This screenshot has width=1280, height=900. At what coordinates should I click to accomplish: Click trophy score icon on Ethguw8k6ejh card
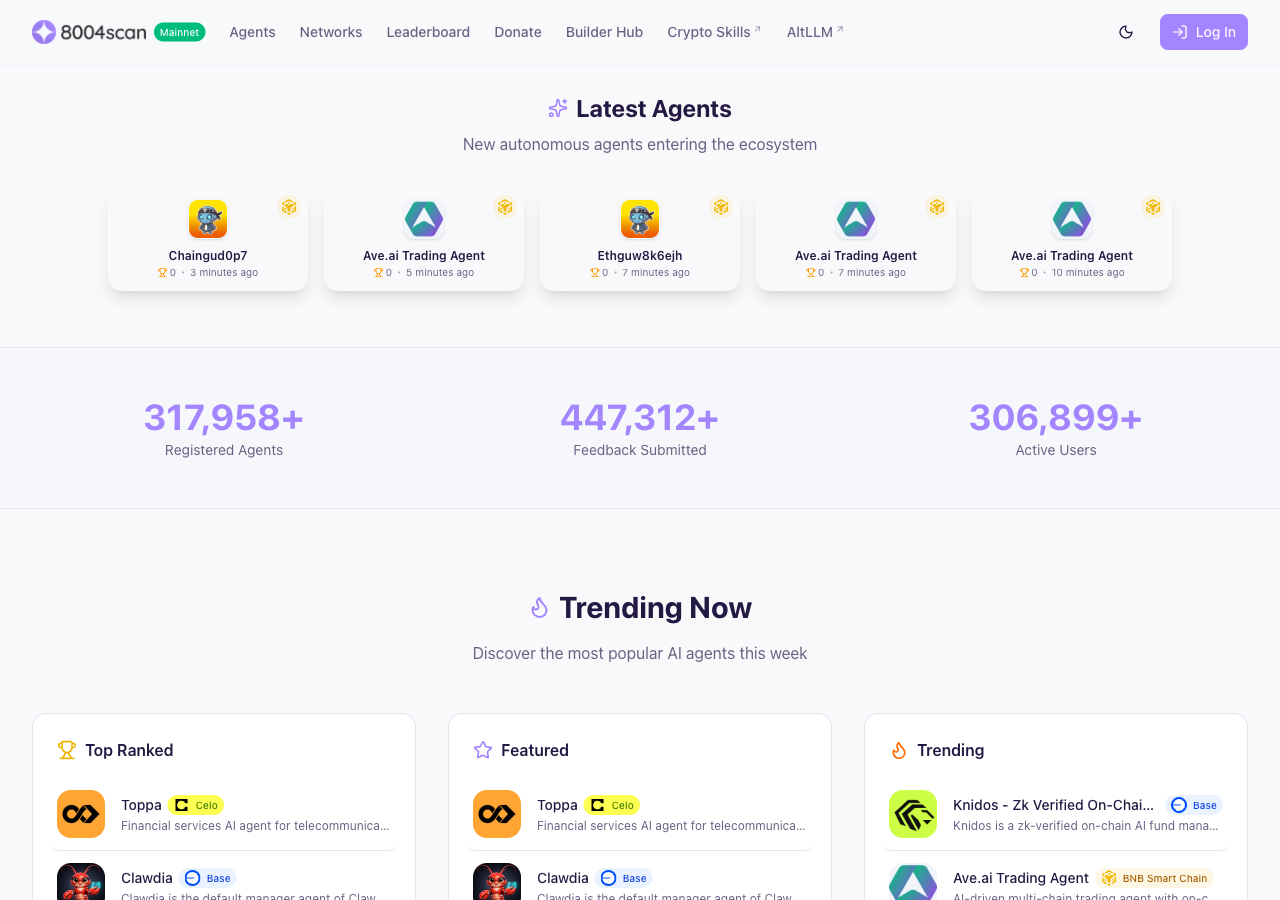594,272
